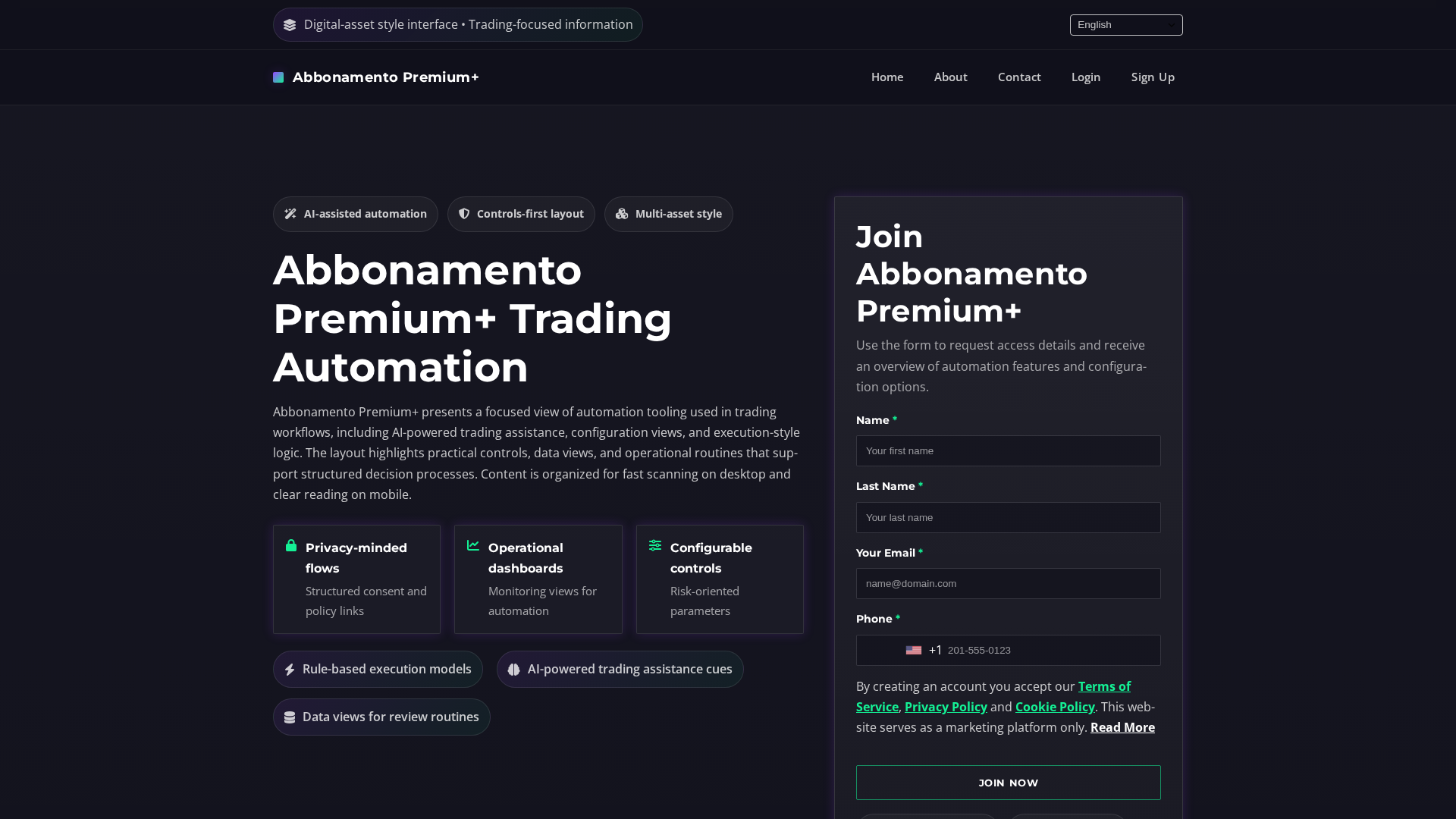
Task: Focus the last name input field
Action: coord(1009,518)
